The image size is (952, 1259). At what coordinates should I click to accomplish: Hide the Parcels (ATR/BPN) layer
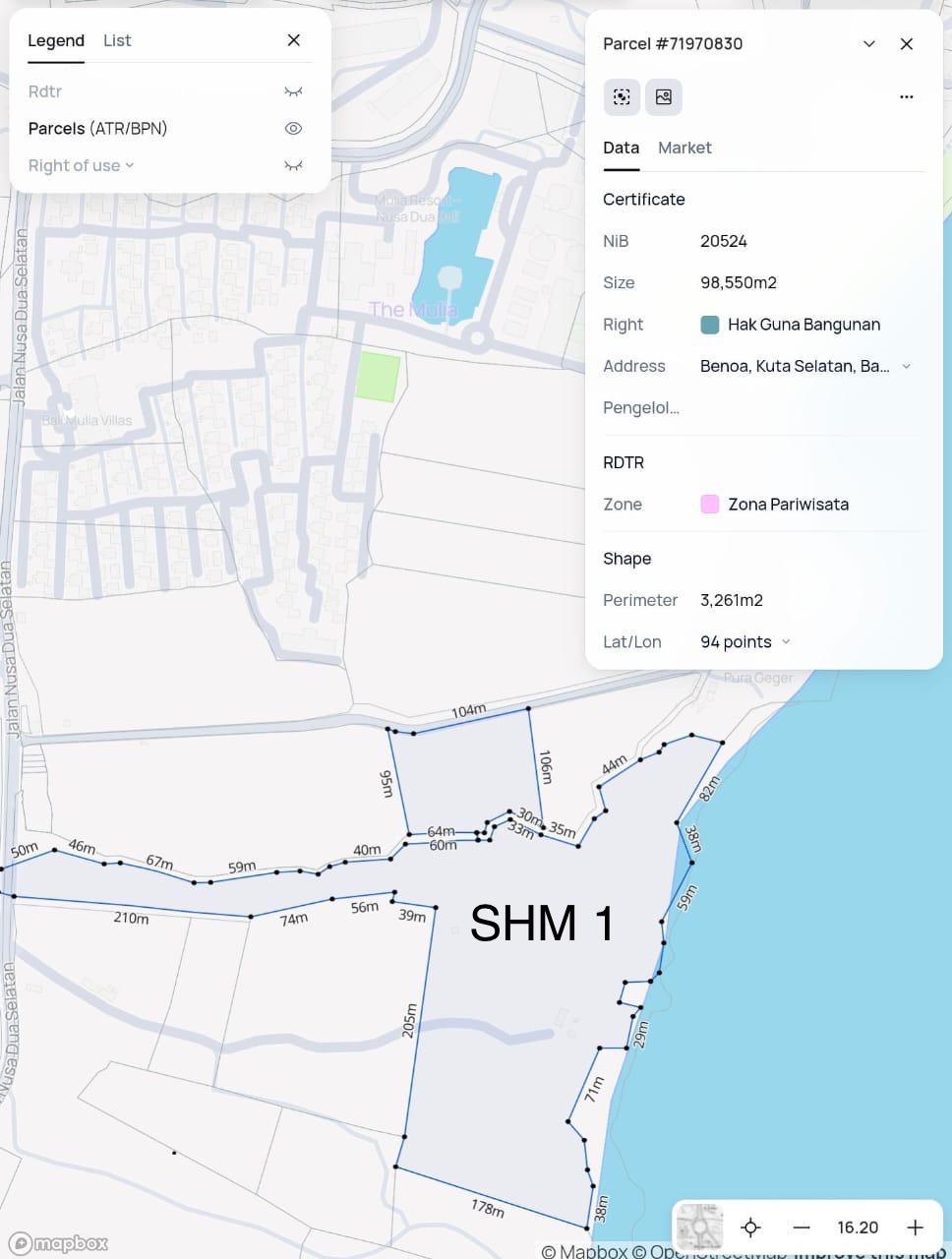point(293,129)
